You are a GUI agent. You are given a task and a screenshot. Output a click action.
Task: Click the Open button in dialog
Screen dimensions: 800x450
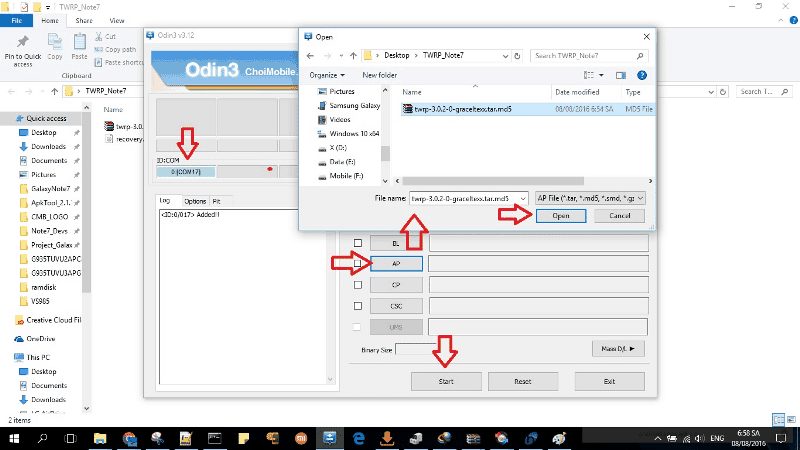(x=561, y=216)
